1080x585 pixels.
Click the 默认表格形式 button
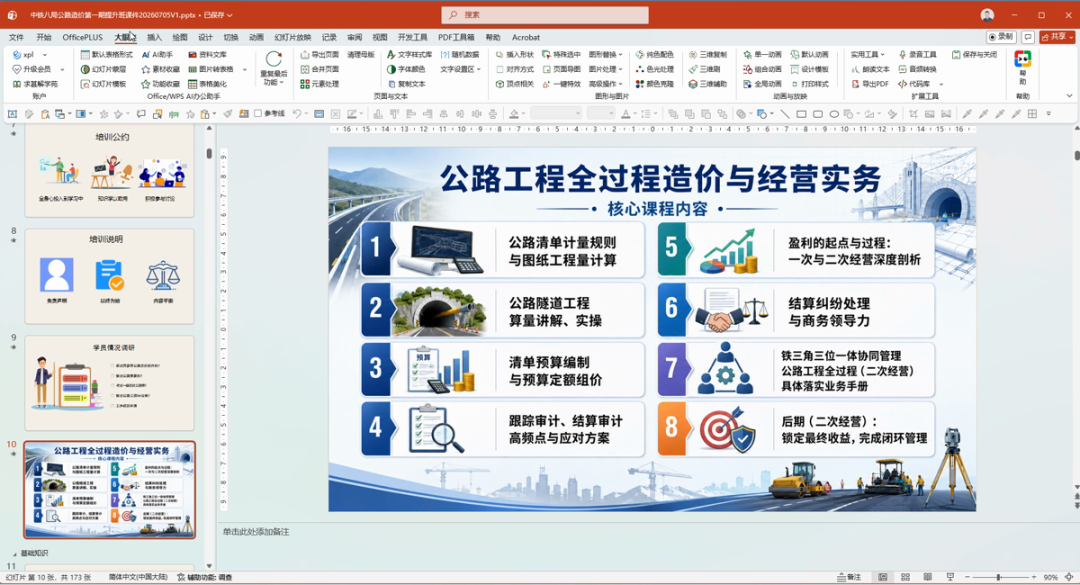[107, 54]
